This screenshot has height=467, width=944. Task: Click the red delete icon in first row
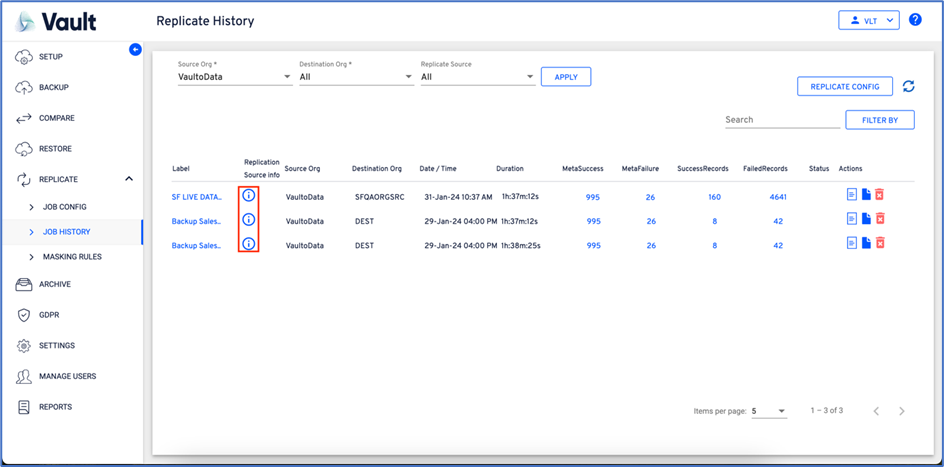(x=880, y=195)
